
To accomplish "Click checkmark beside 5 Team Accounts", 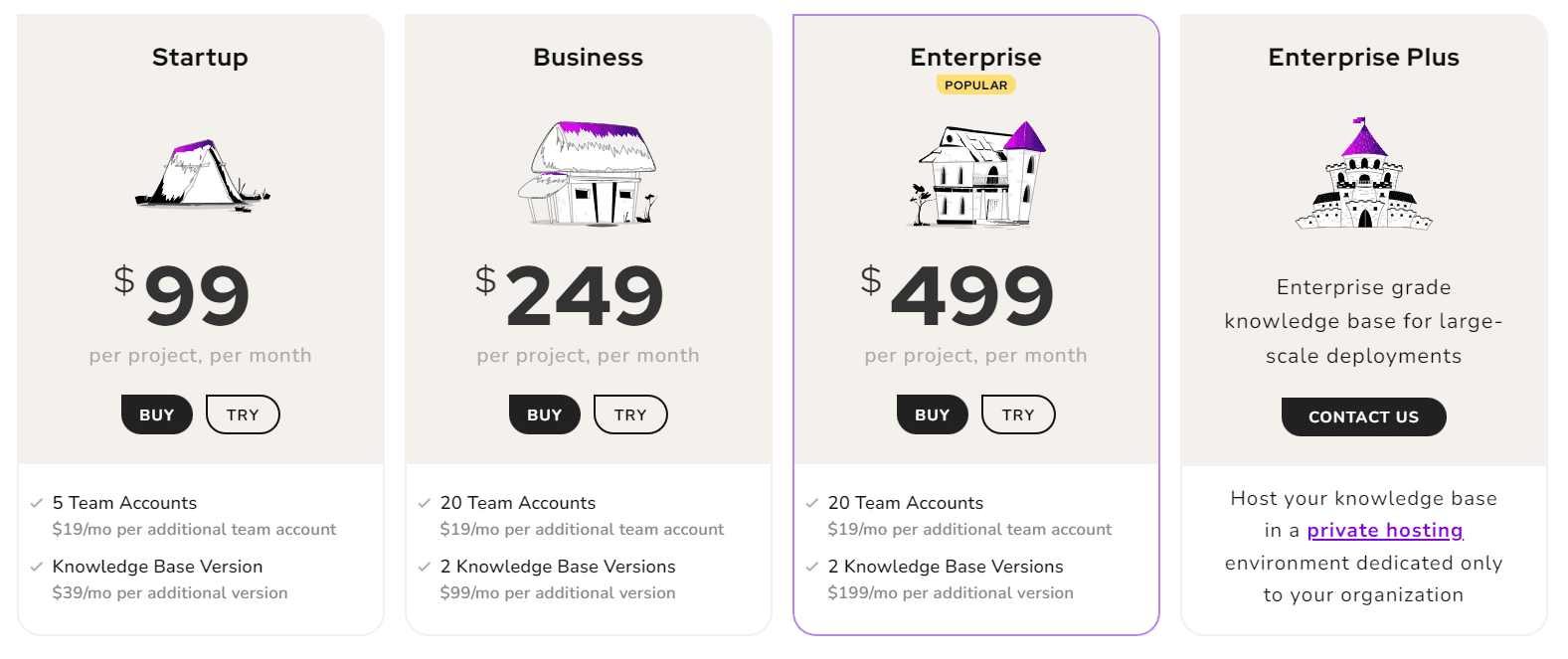I will coord(37,503).
